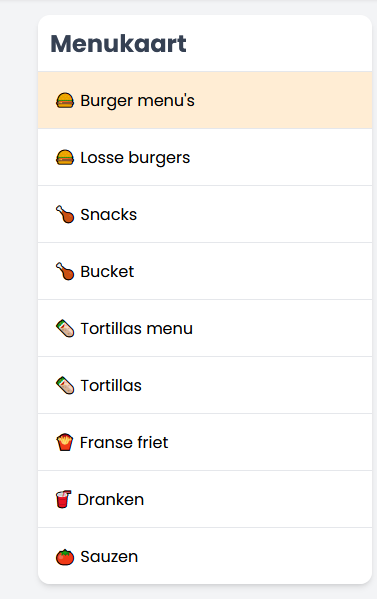Click empty area of highlighted Burger menu's row
This screenshot has width=377, height=599.
[x=283, y=100]
